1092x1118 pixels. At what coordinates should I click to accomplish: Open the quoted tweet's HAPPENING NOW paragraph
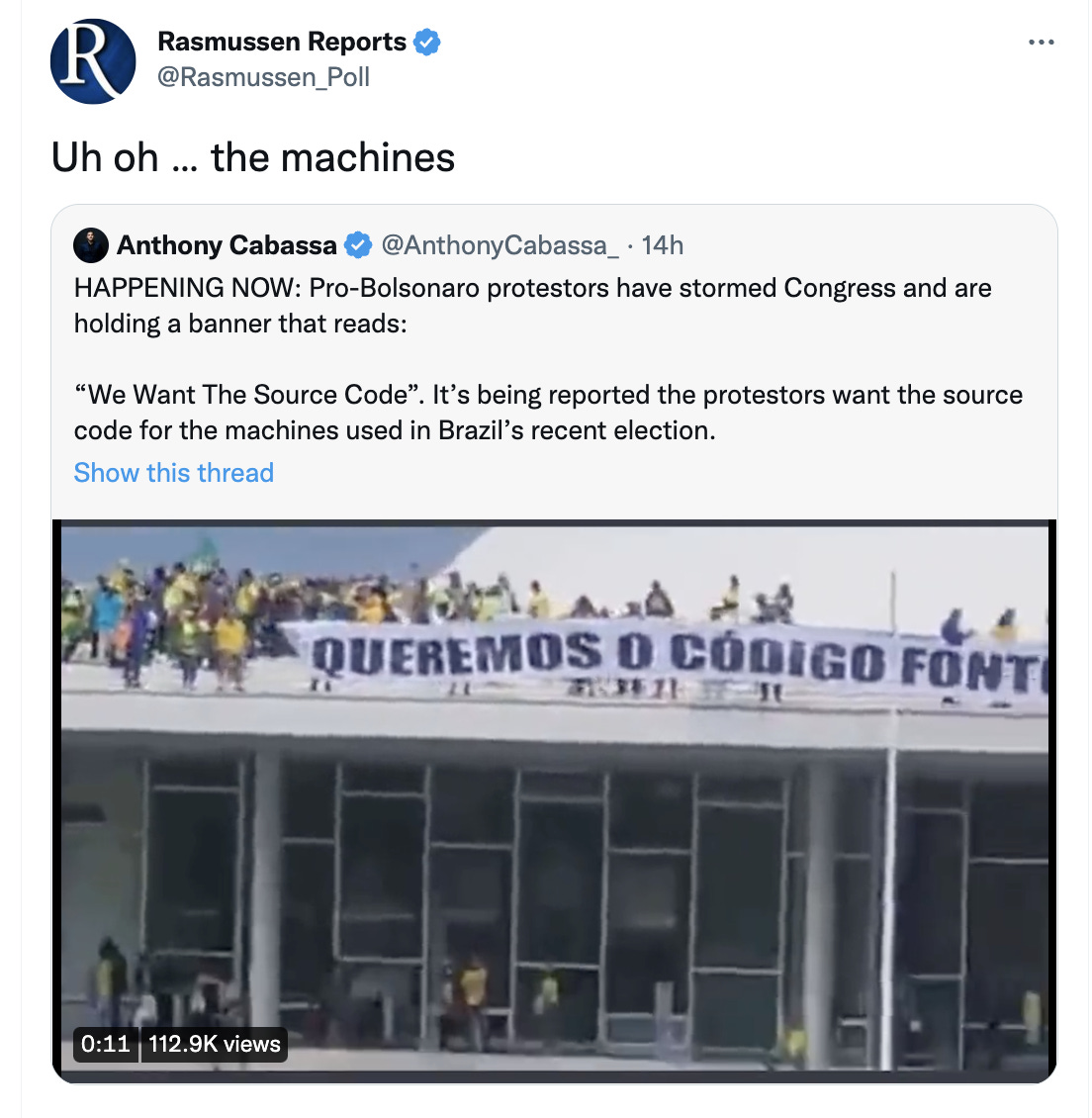point(532,306)
